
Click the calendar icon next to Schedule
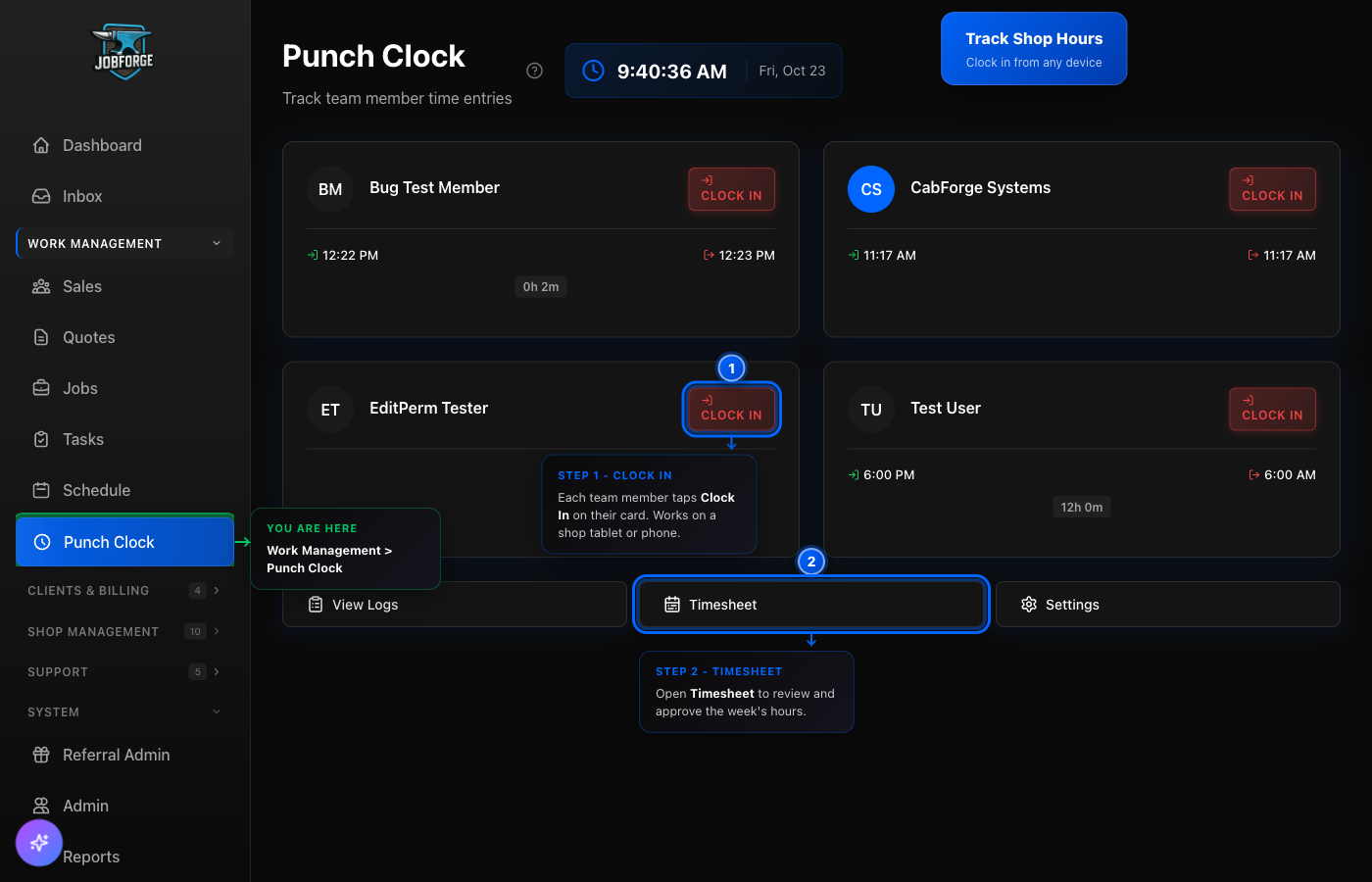point(41,490)
